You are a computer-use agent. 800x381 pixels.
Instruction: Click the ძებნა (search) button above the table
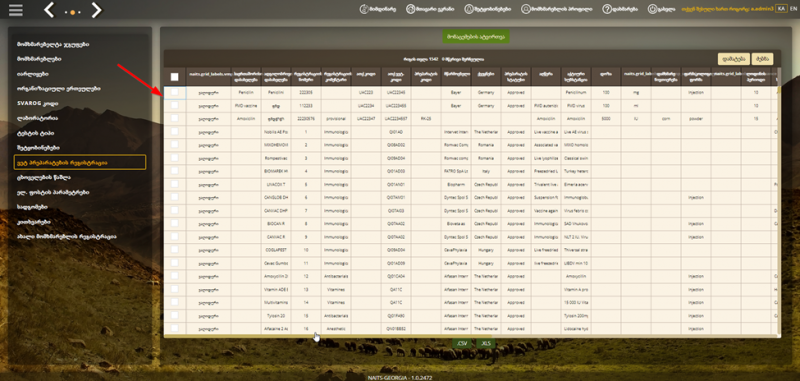[763, 59]
